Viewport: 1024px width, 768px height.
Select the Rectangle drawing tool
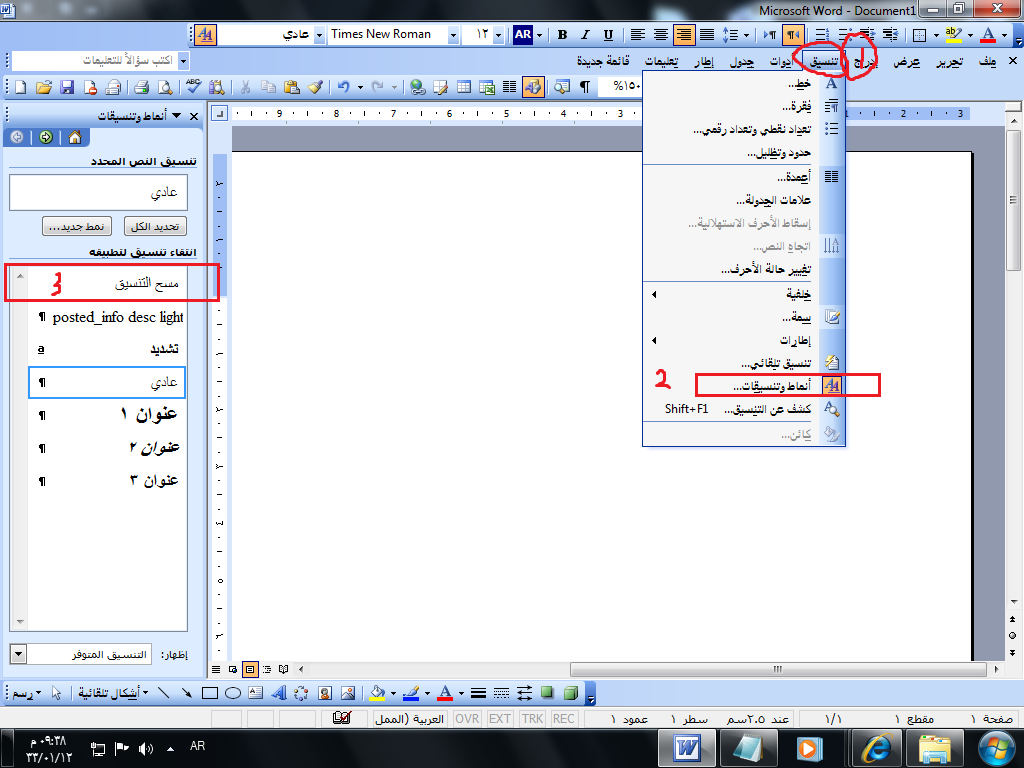210,693
